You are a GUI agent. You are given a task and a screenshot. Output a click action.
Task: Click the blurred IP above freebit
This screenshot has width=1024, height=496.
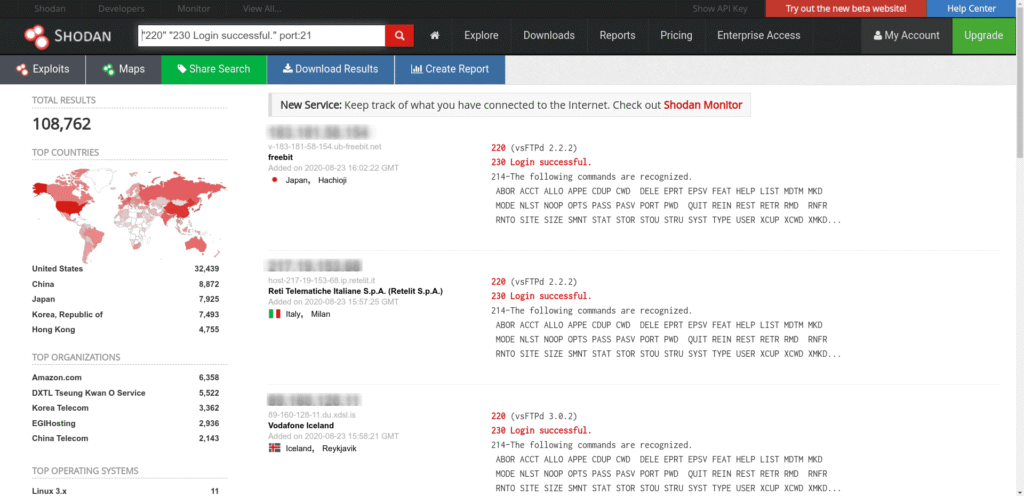pyautogui.click(x=319, y=131)
